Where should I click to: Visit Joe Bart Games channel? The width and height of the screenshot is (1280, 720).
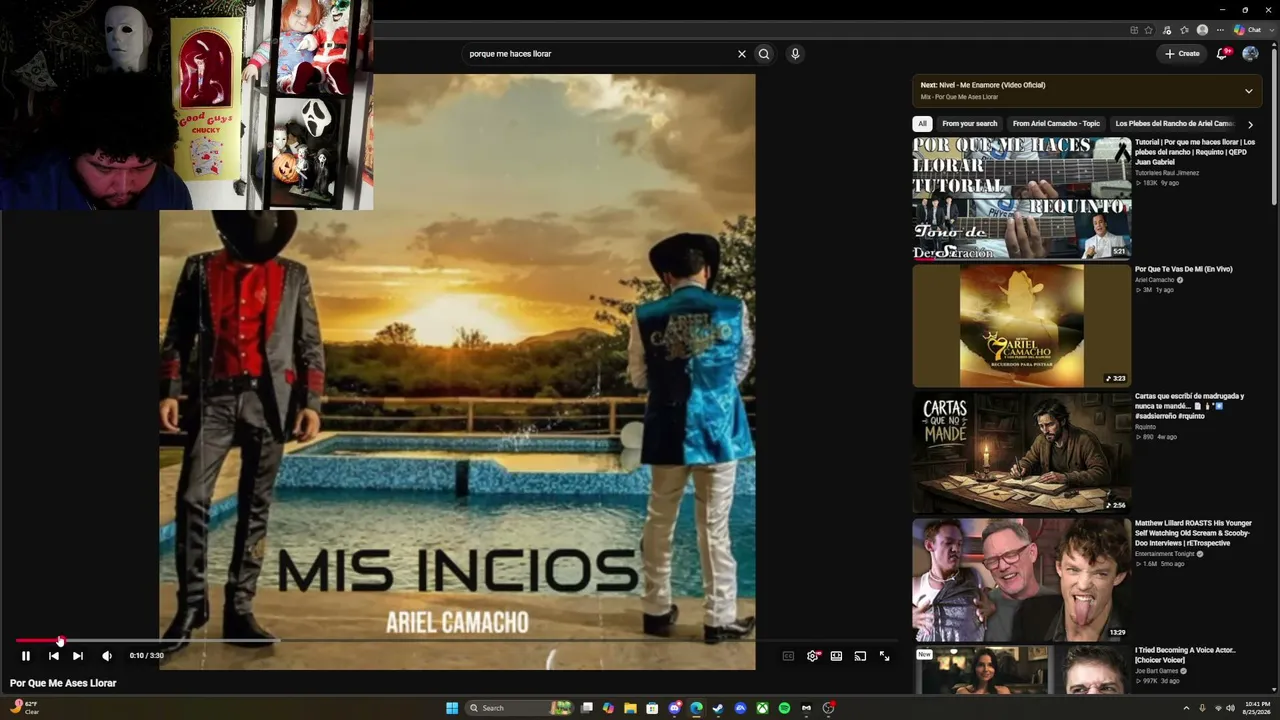pos(1158,671)
